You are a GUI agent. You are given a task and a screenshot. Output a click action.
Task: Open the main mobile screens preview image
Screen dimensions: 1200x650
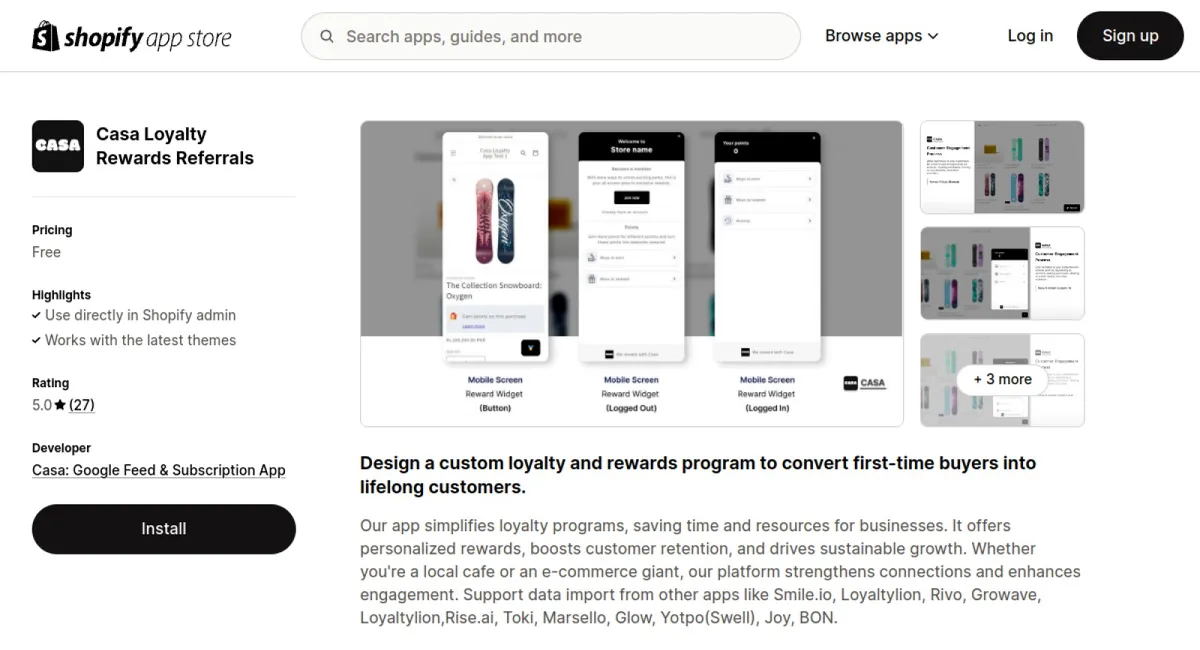pos(632,273)
